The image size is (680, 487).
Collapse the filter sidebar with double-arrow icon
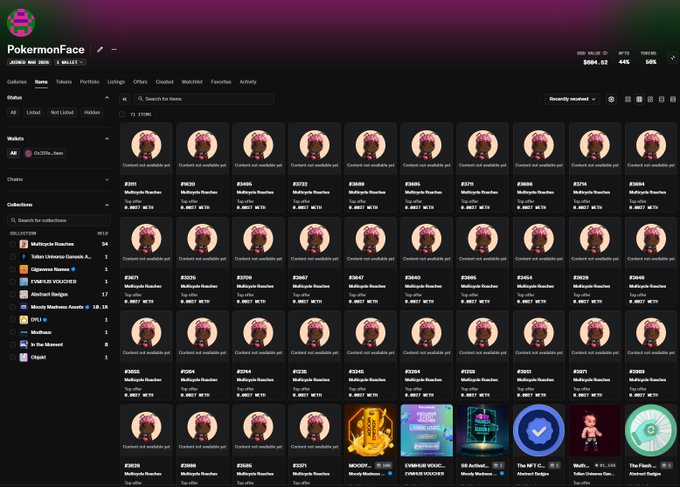click(x=124, y=99)
